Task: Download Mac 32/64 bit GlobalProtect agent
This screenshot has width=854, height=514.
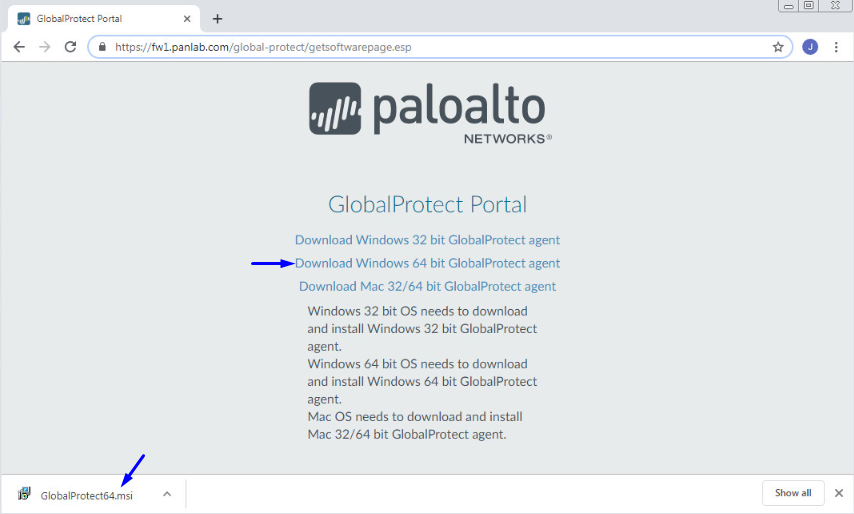Action: (x=427, y=286)
